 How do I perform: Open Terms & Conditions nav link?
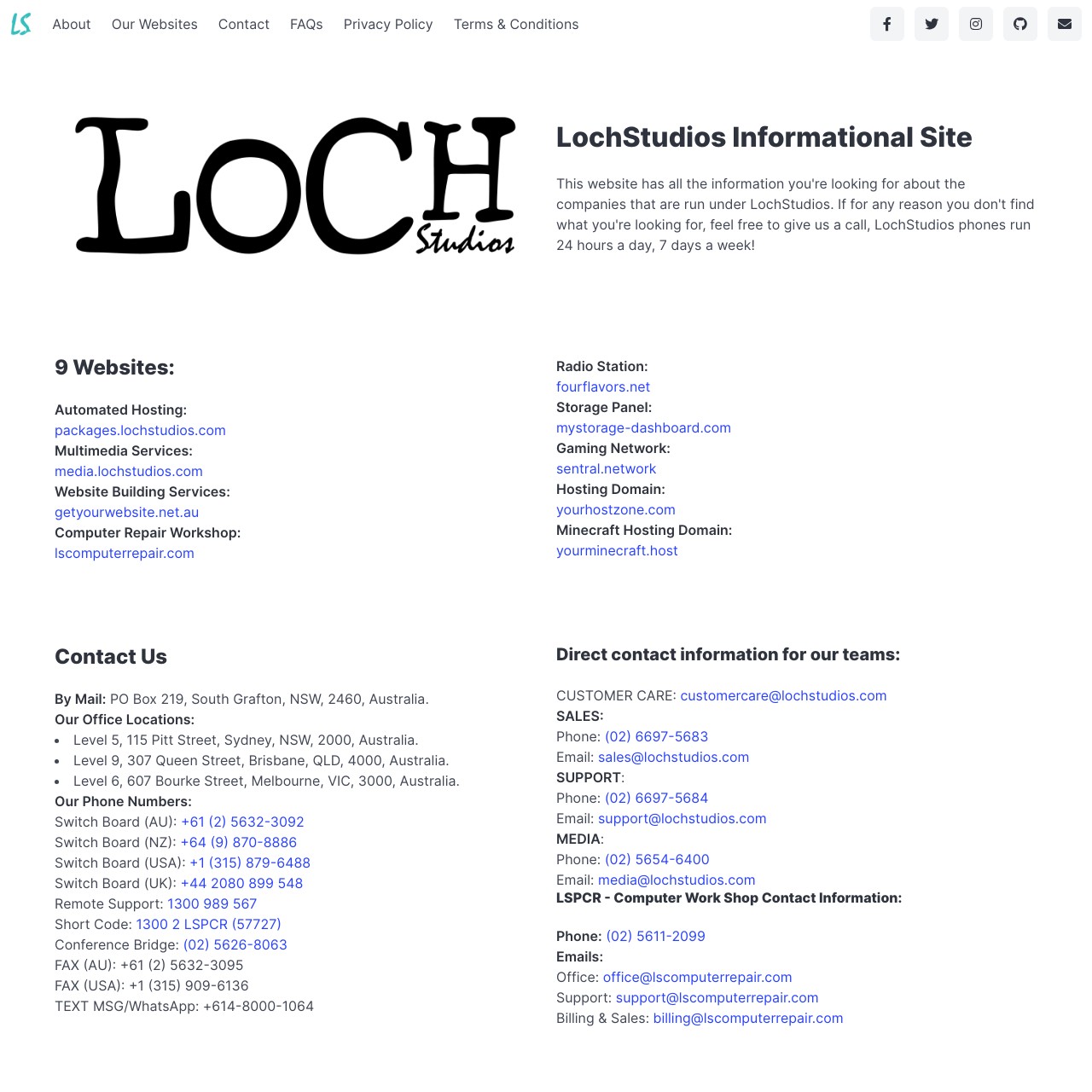pos(516,24)
